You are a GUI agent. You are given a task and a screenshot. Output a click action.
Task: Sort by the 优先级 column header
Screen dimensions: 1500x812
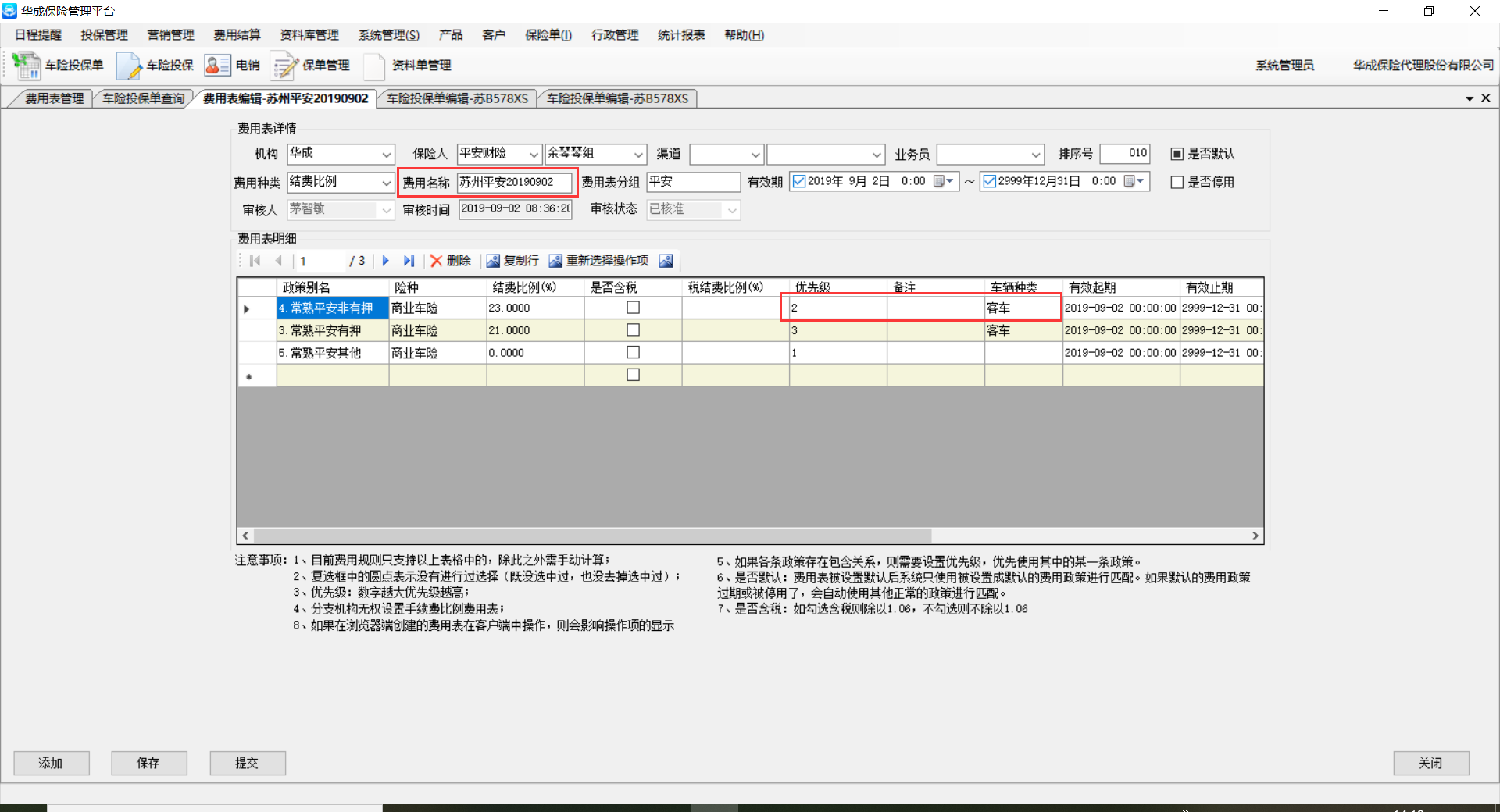838,287
